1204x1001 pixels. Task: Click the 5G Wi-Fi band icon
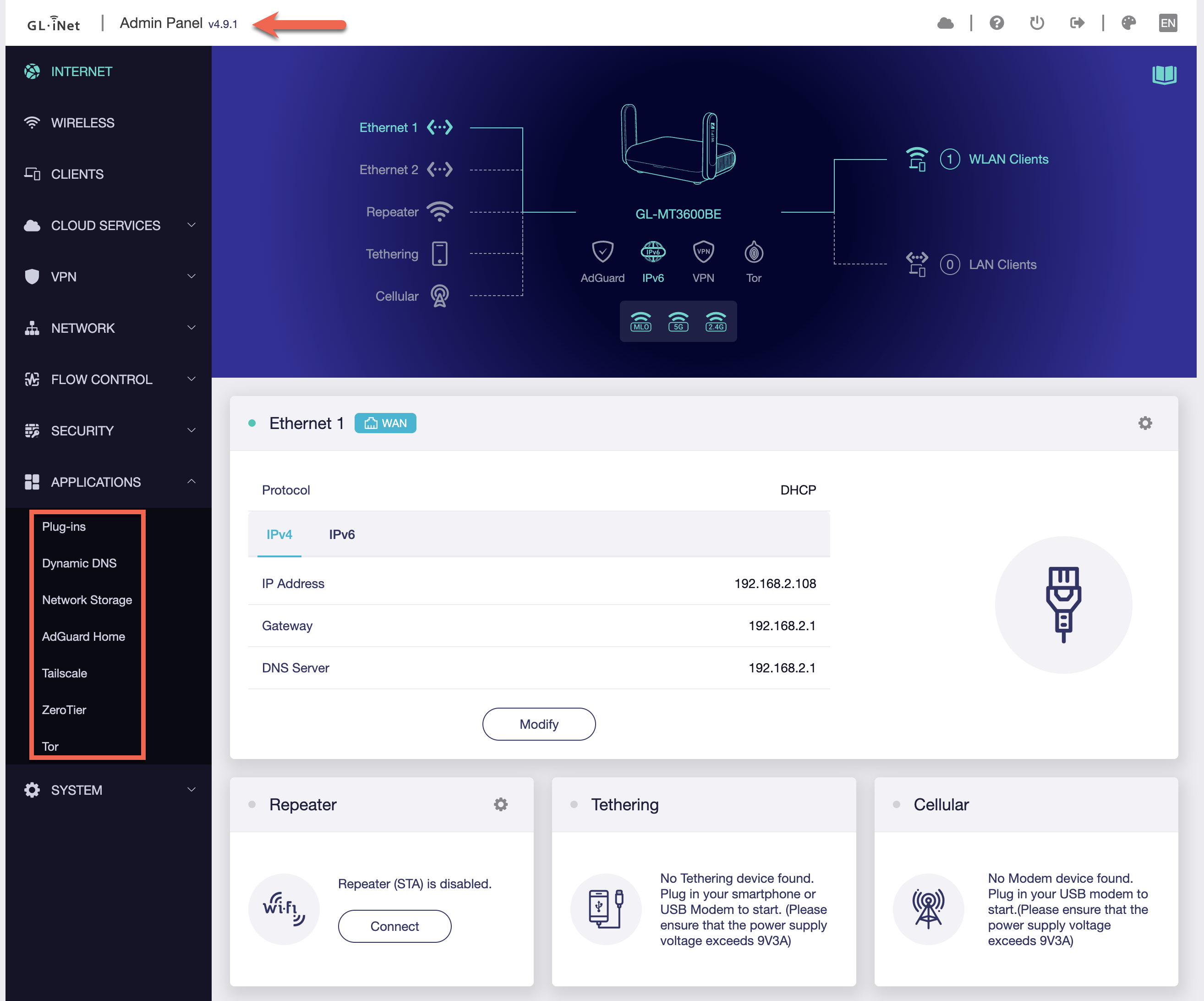tap(678, 322)
